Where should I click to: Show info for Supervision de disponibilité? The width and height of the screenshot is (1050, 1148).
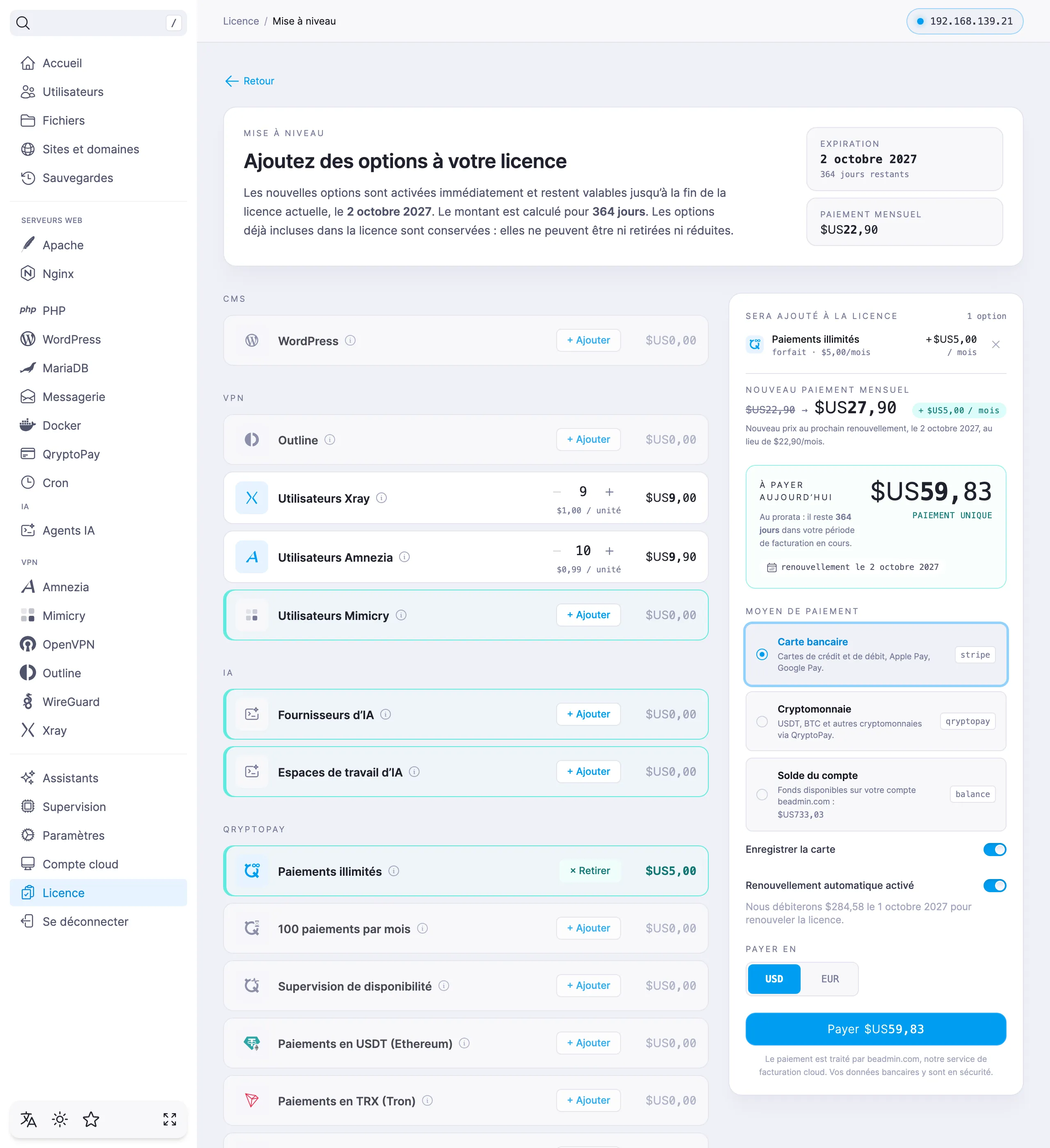tap(444, 986)
